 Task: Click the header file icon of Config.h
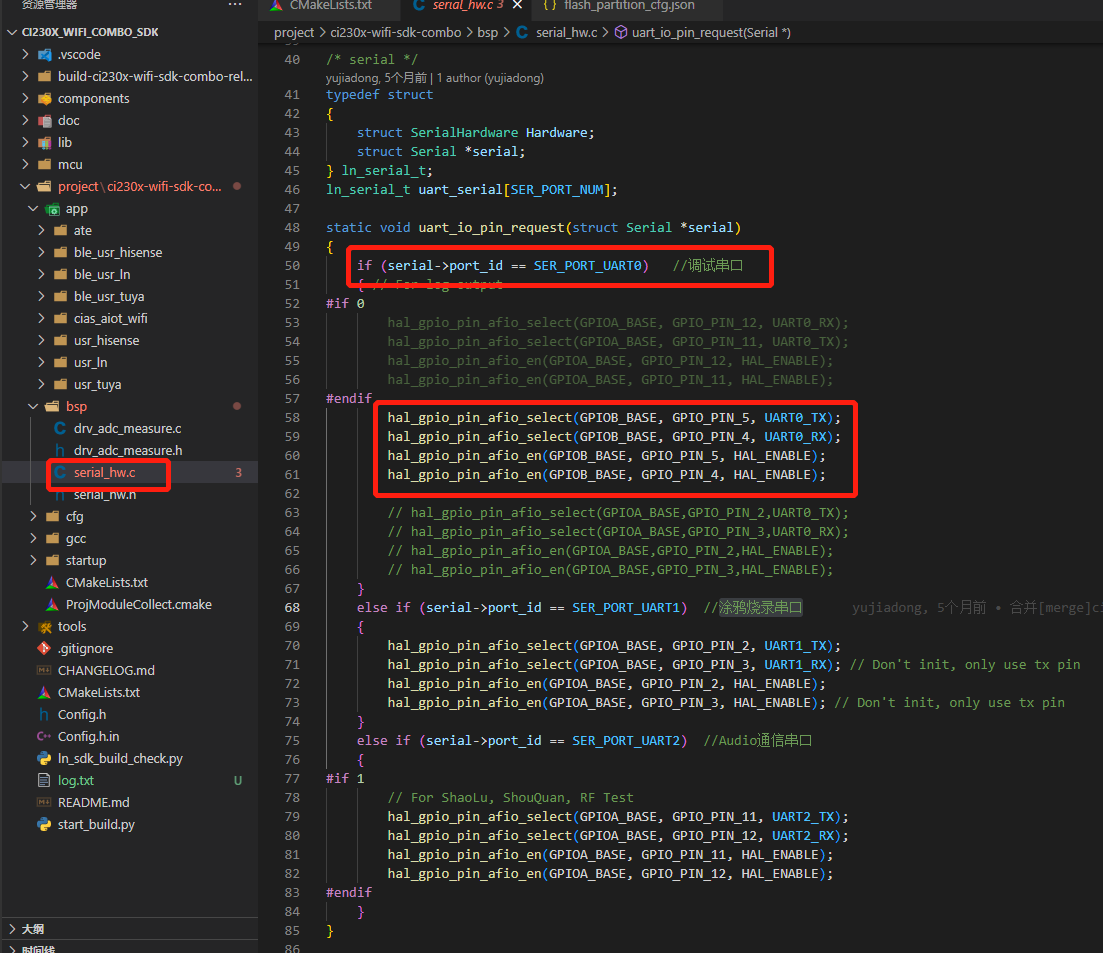[44, 714]
